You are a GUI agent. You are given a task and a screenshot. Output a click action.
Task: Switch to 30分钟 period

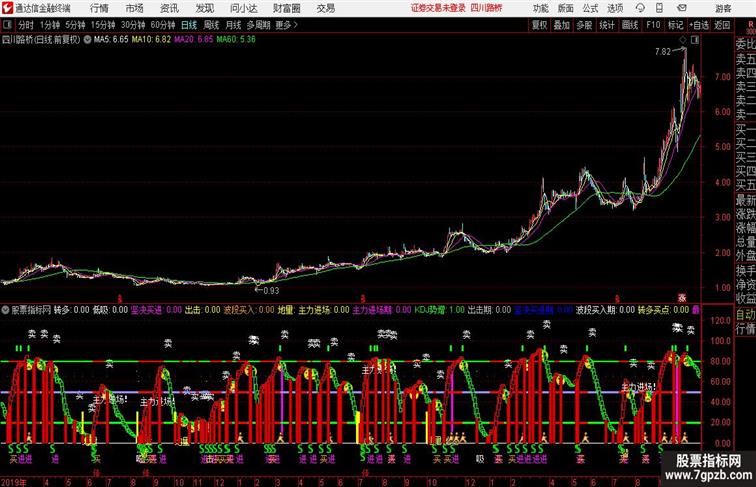click(133, 25)
